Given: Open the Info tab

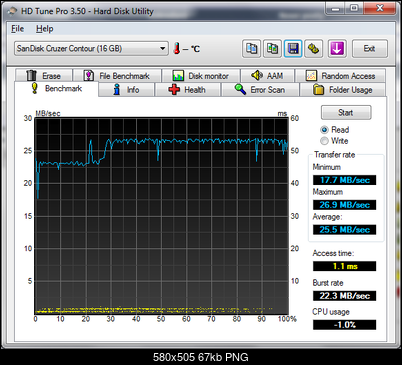Looking at the screenshot, I should [x=127, y=90].
